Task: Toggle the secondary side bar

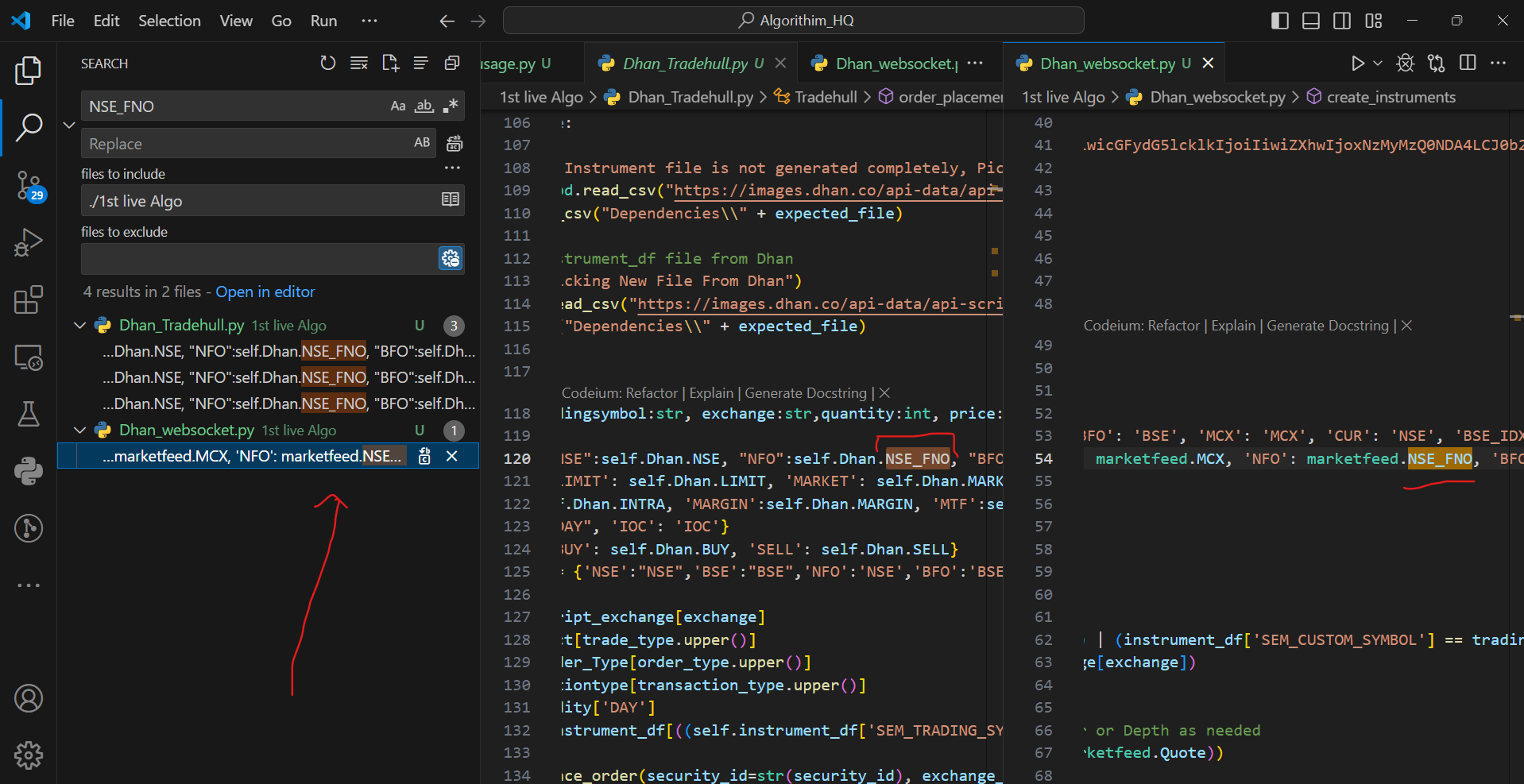Action: point(1342,21)
